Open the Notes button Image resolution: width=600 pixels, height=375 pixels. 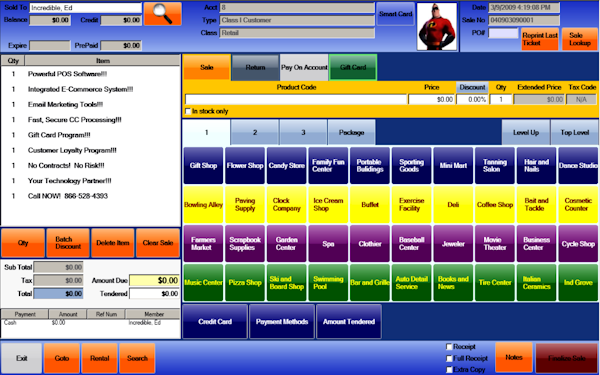[x=514, y=357]
